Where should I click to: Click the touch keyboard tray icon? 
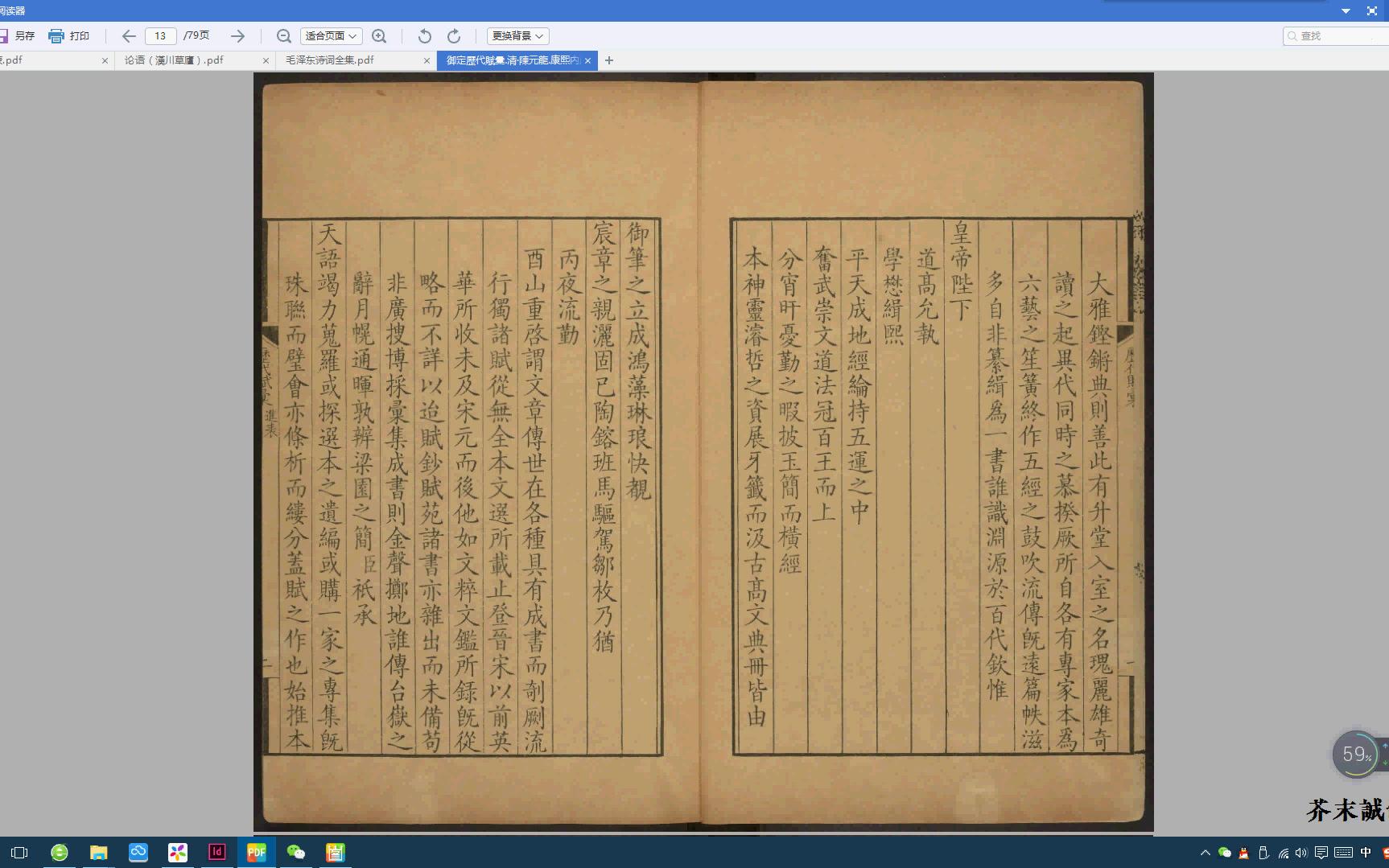click(1343, 853)
